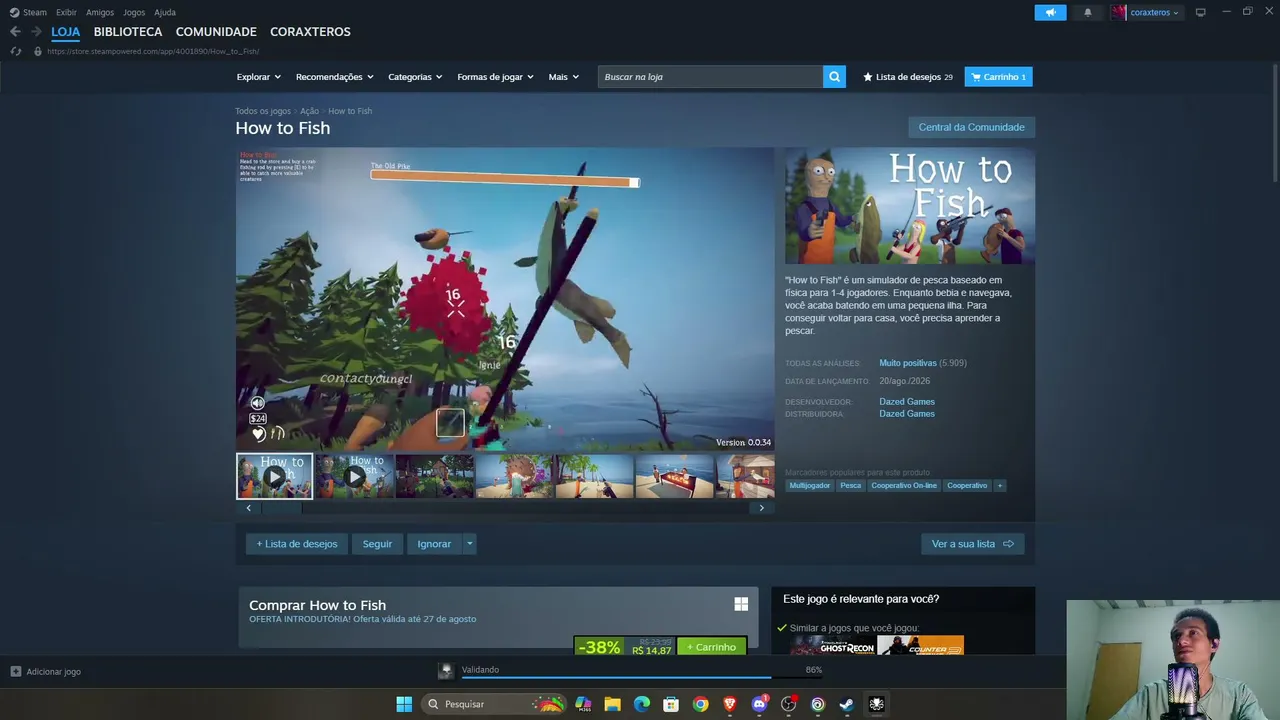
Task: Open the Steam icon on the taskbar
Action: [x=847, y=704]
